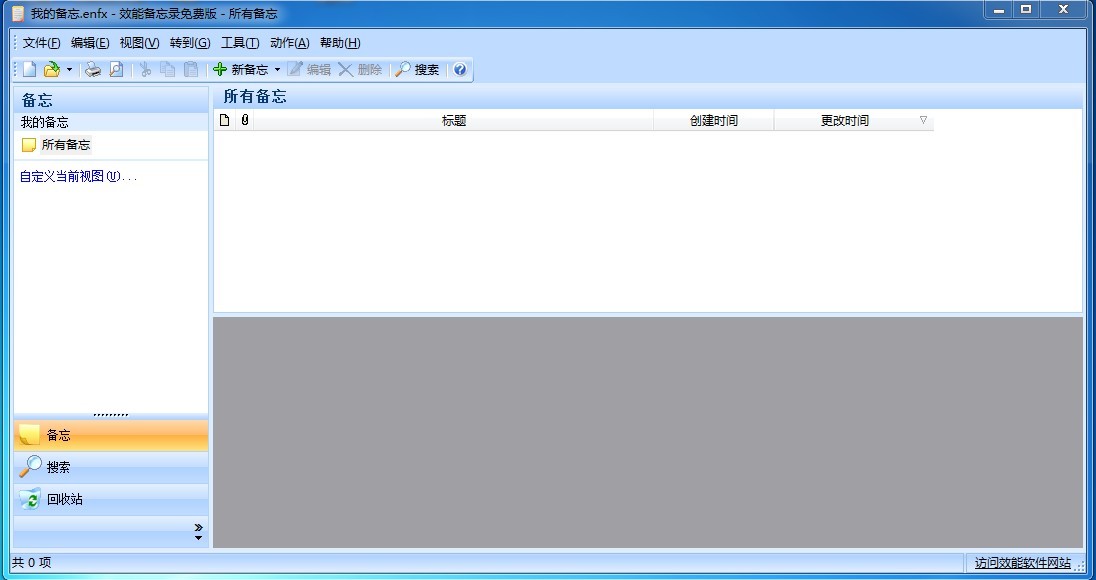Select 所有备忘 in the sidebar tree
The width and height of the screenshot is (1096, 580).
click(65, 145)
